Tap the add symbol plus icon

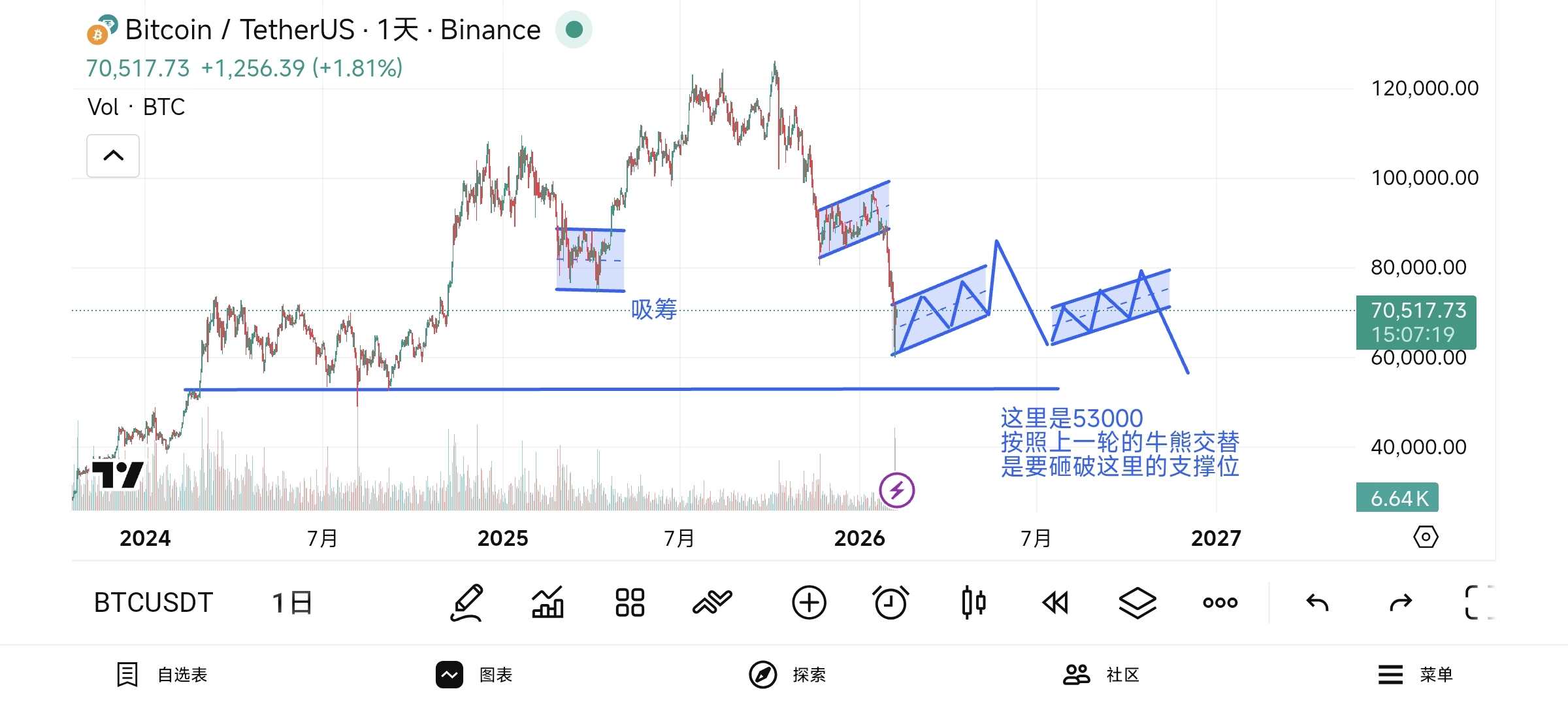click(x=809, y=602)
